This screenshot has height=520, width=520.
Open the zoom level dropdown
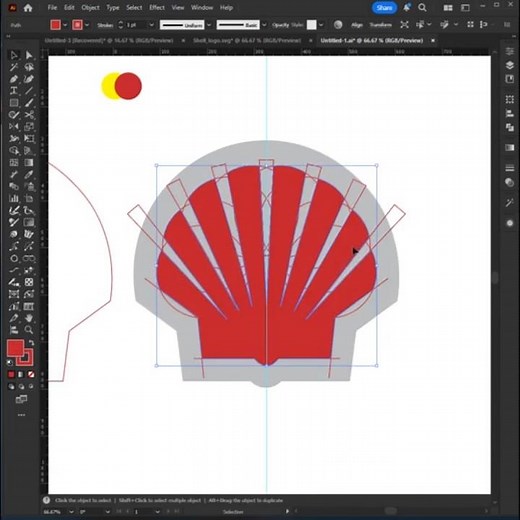click(x=71, y=512)
